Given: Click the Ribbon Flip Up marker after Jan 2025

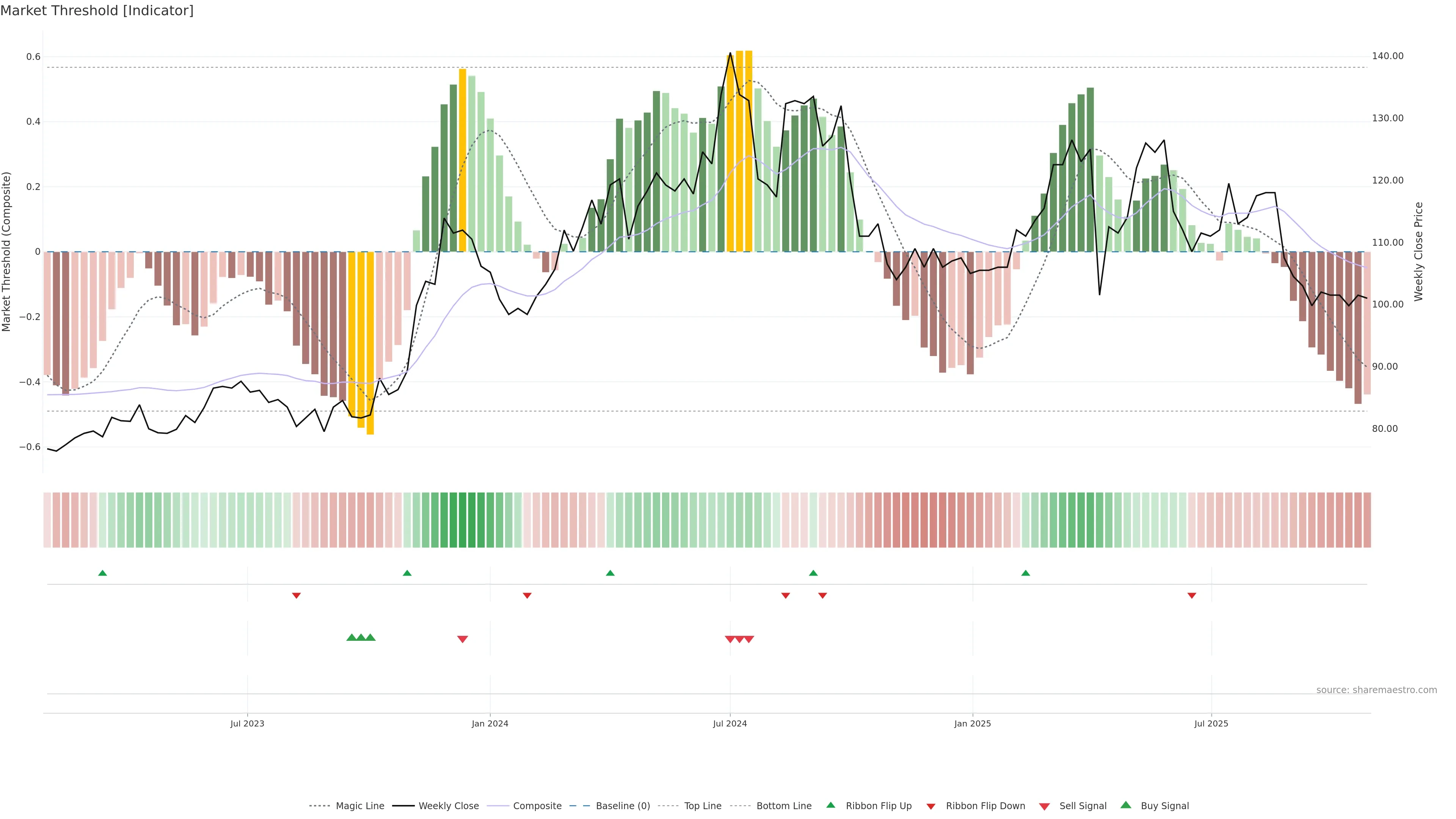Looking at the screenshot, I should (x=1025, y=573).
